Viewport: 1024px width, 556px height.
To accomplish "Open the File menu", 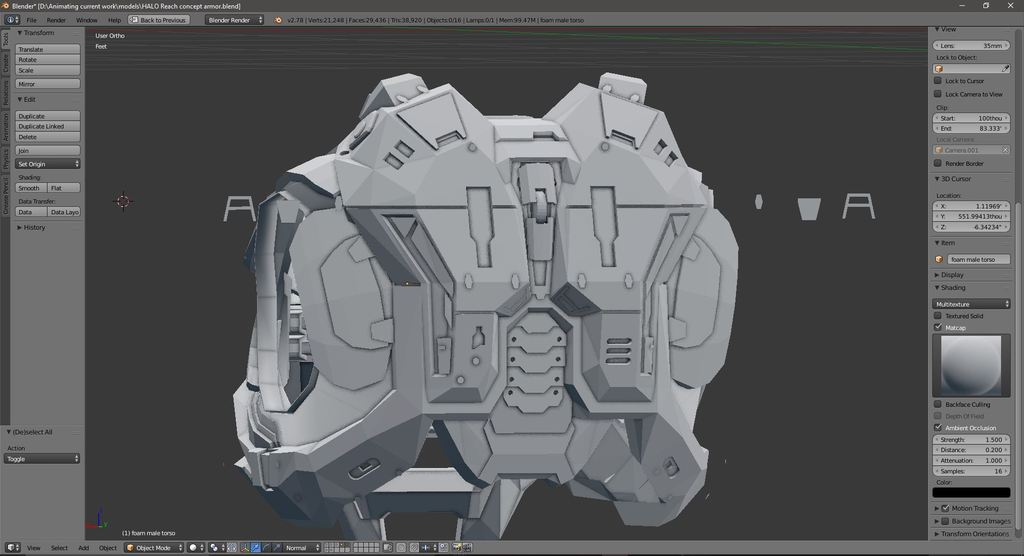I will click(31, 20).
